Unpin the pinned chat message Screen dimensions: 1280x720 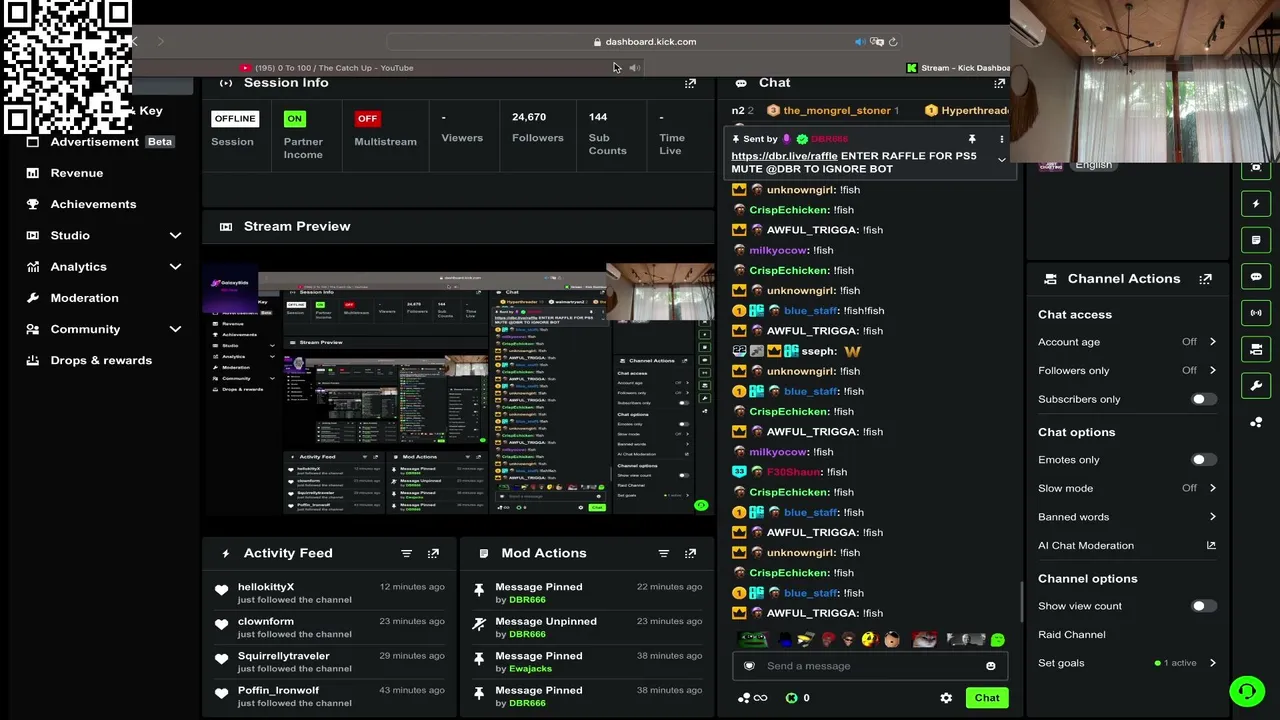coord(971,139)
